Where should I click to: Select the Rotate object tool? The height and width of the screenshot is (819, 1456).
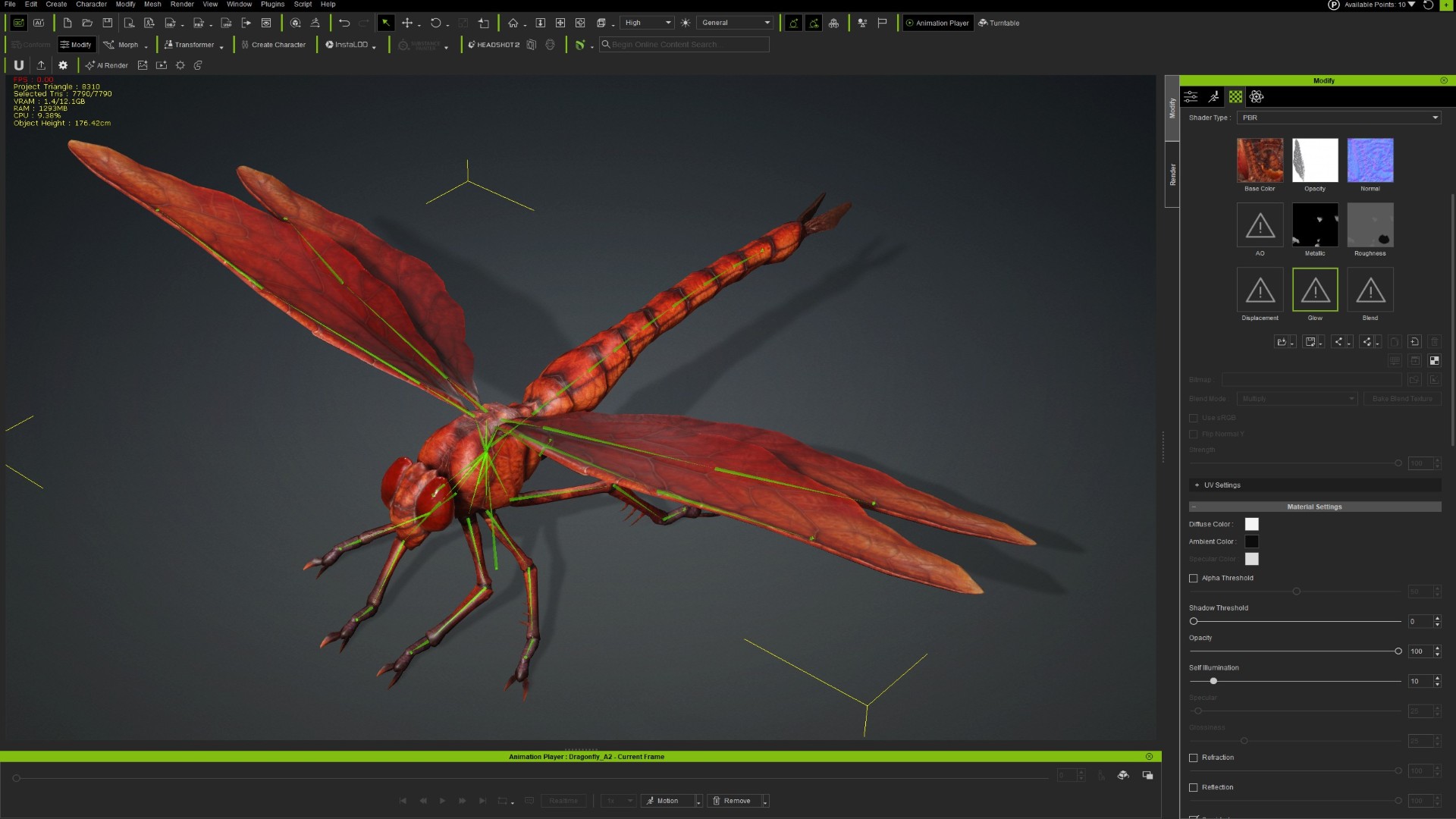pyautogui.click(x=435, y=23)
